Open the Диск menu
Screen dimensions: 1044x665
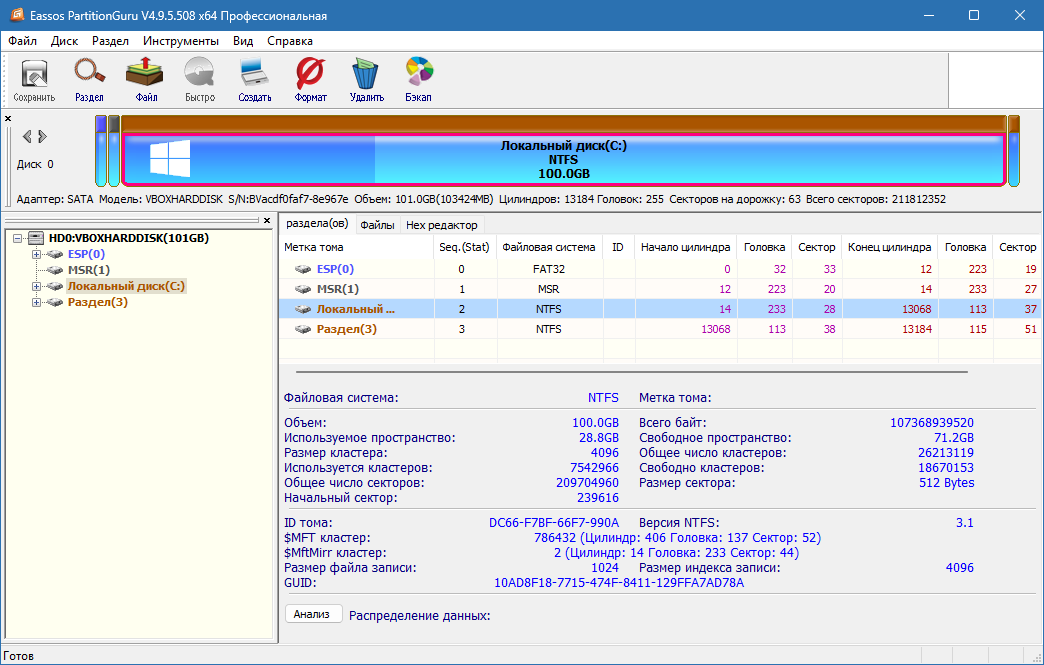(65, 41)
